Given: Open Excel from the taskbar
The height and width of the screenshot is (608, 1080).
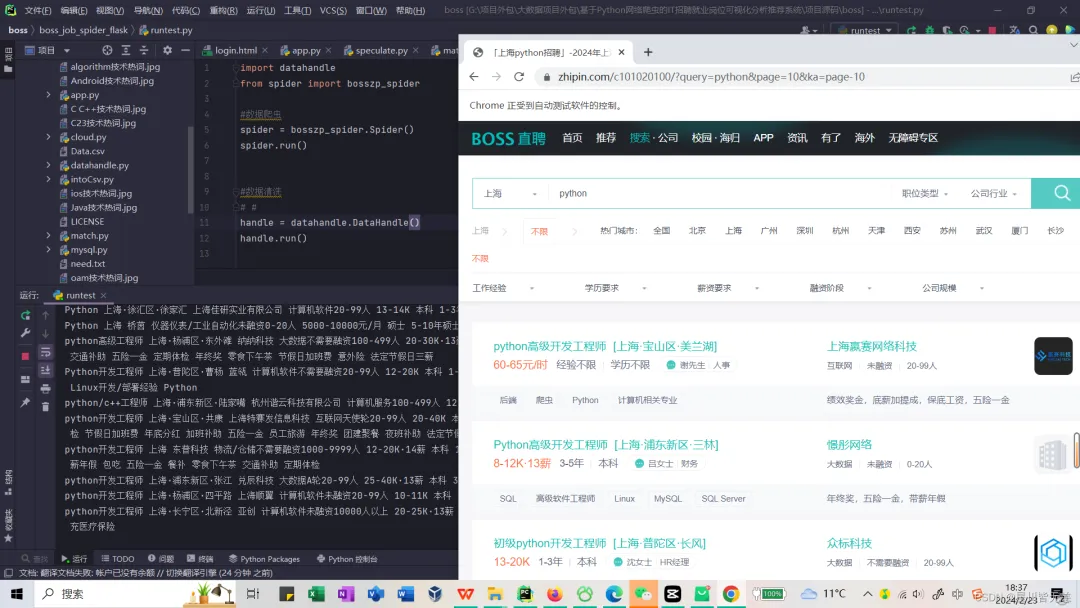Looking at the screenshot, I should [x=316, y=594].
